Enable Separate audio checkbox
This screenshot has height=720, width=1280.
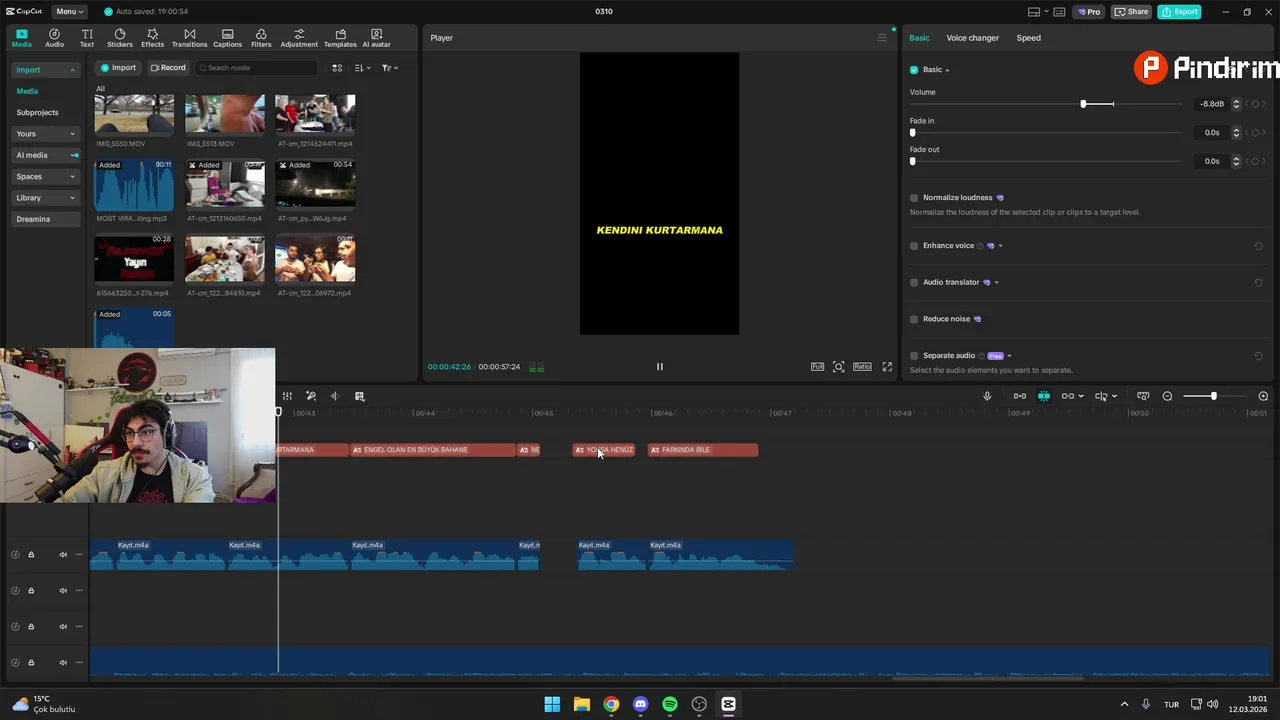pyautogui.click(x=914, y=356)
